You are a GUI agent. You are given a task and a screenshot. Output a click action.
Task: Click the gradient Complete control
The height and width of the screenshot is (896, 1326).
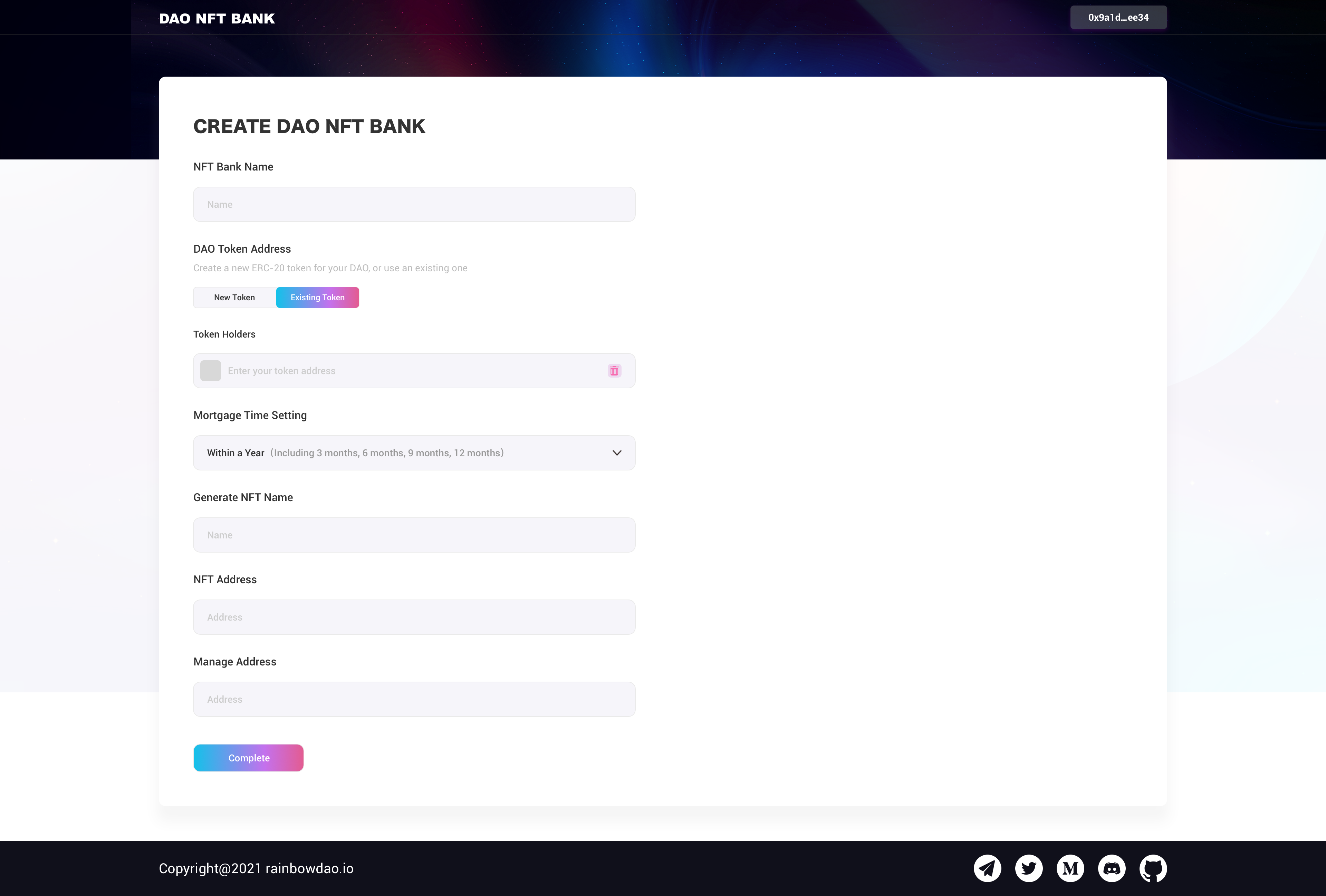point(248,757)
